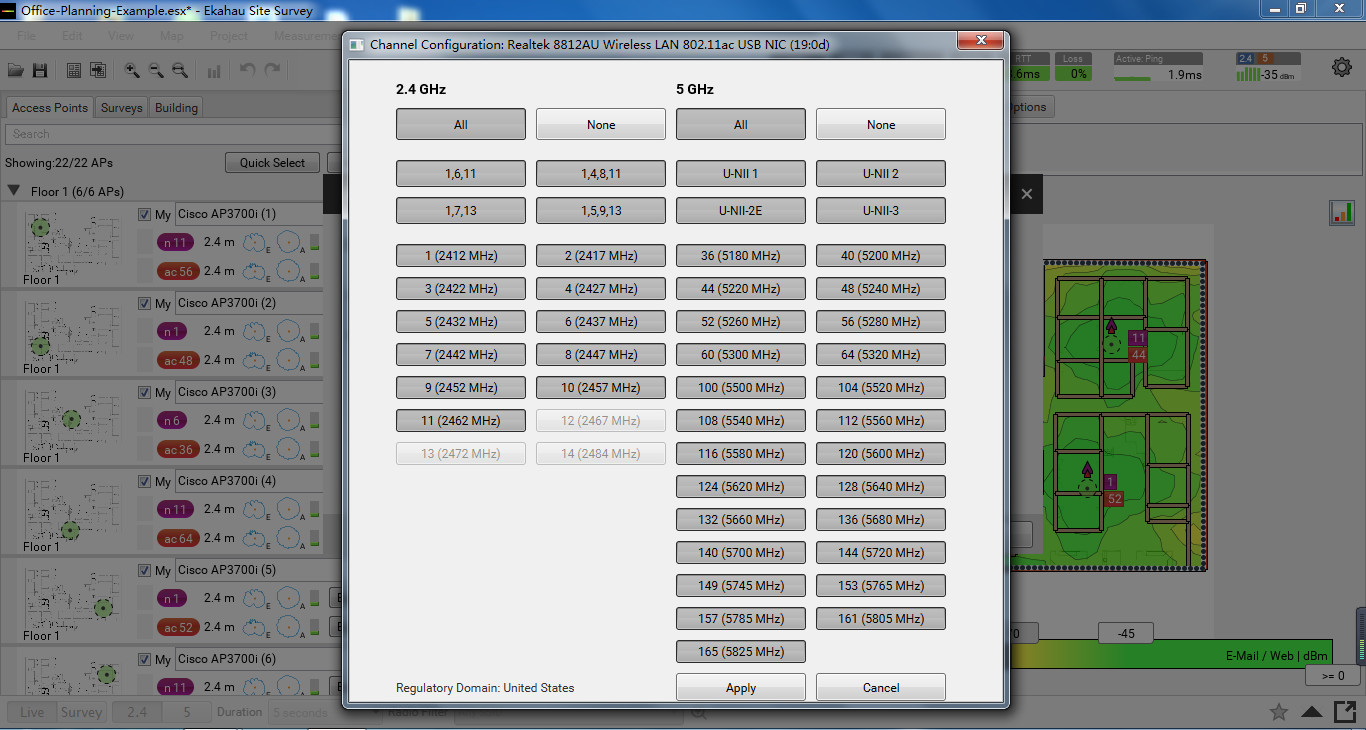Click the up-arrow triangle icon at bottom right
This screenshot has width=1366, height=730.
tap(1311, 712)
